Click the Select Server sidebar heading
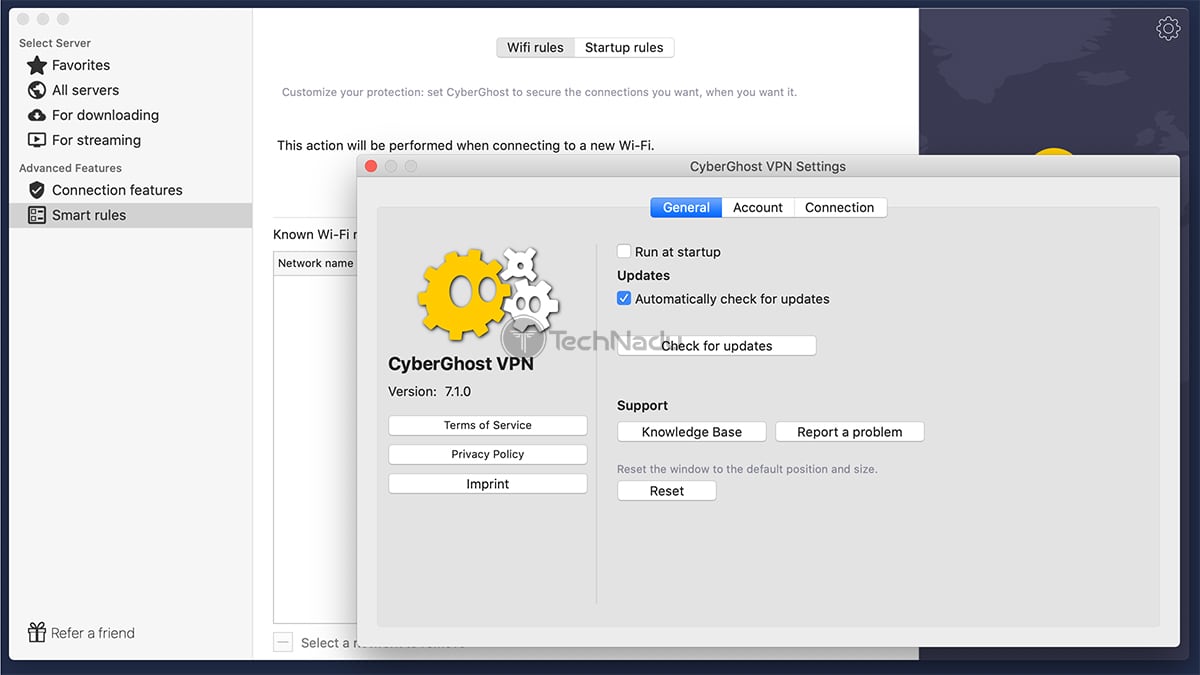 [x=55, y=43]
